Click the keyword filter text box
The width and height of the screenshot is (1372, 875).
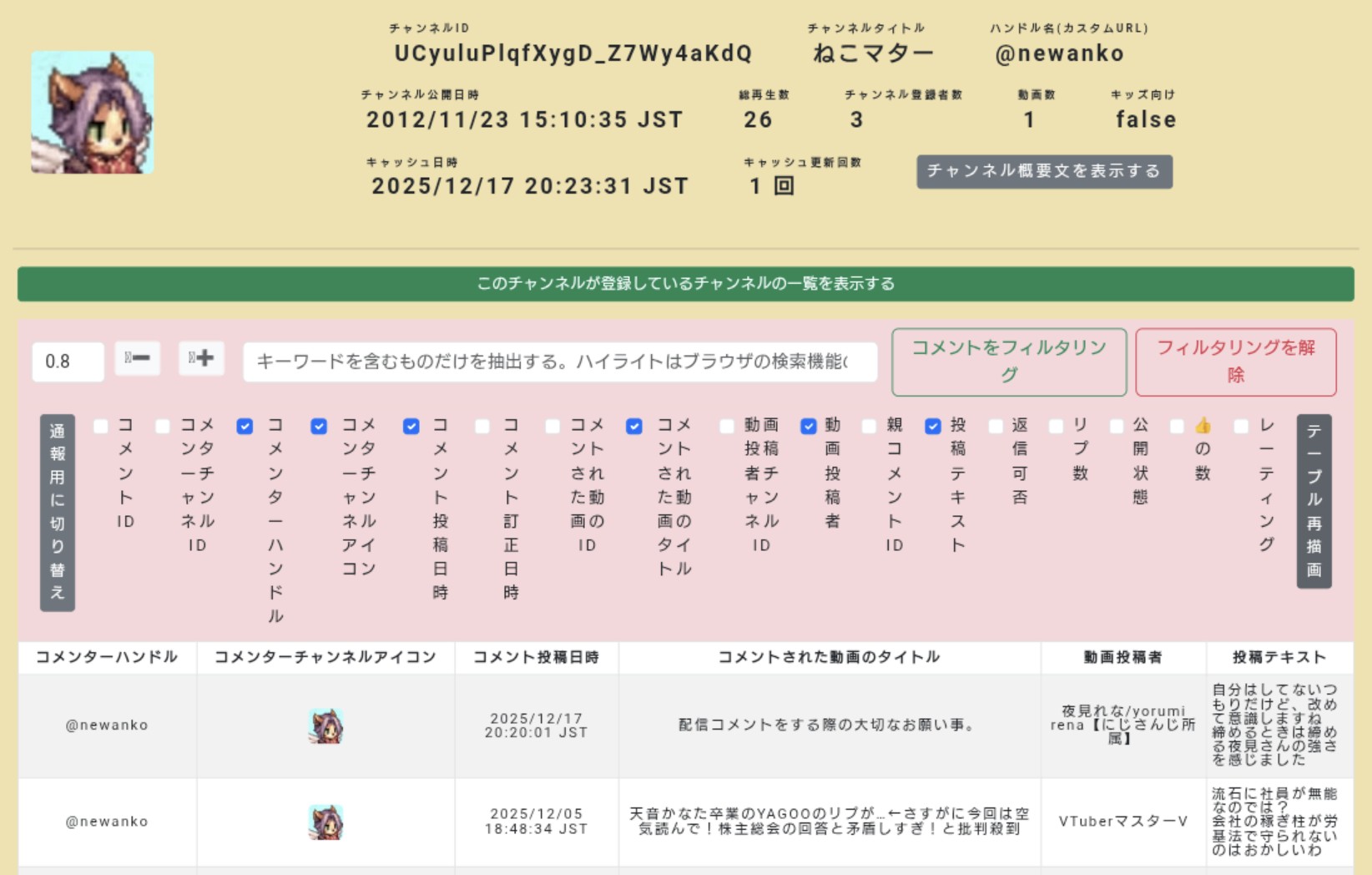click(559, 362)
